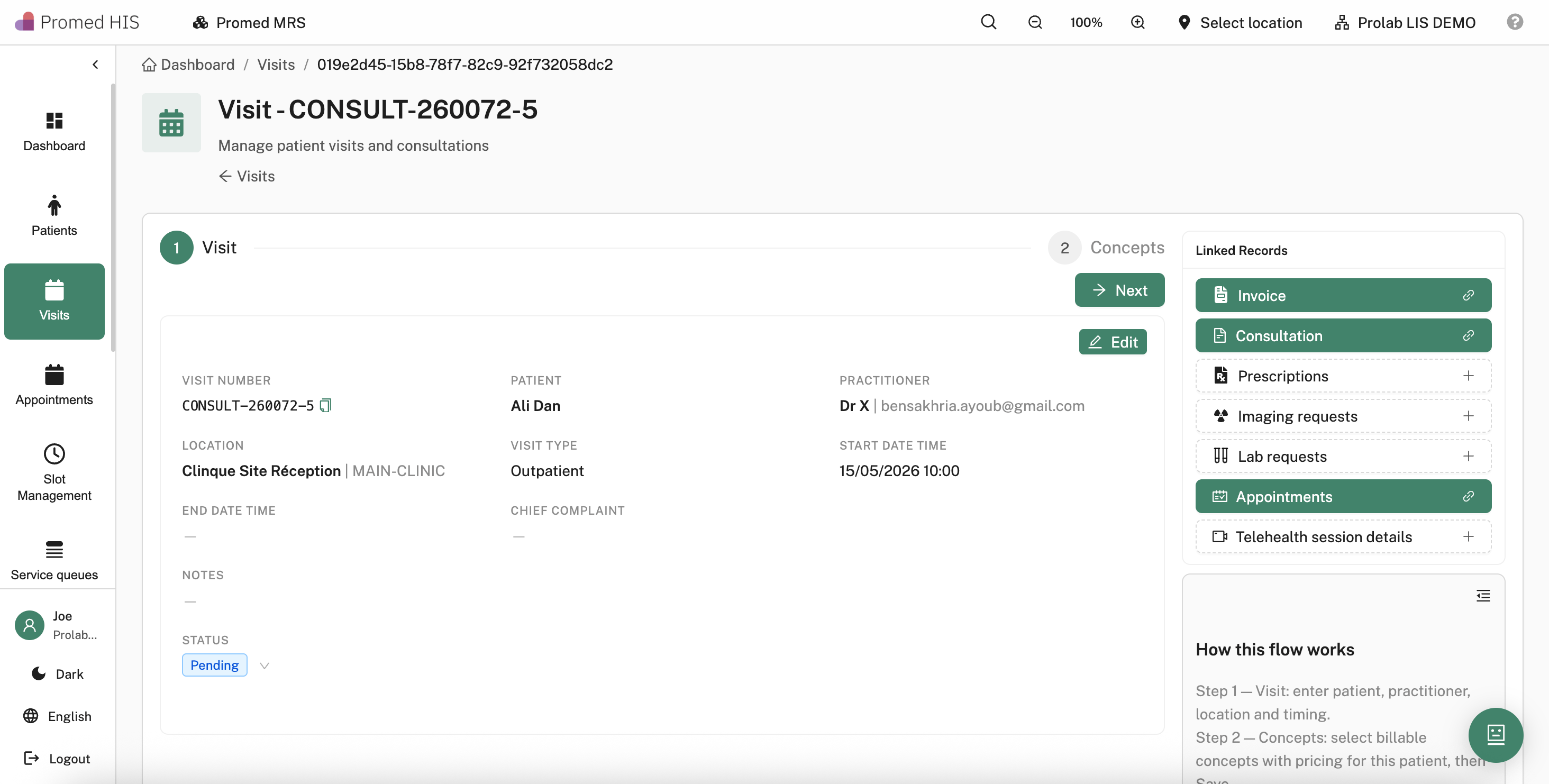
Task: Go to step 2 Concepts
Action: click(1106, 247)
